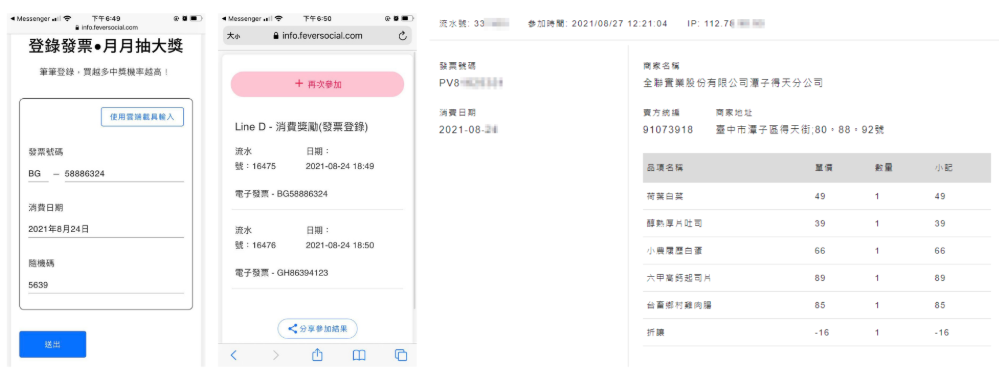Click the 使用雲端載具輸入 button

pos(142,117)
